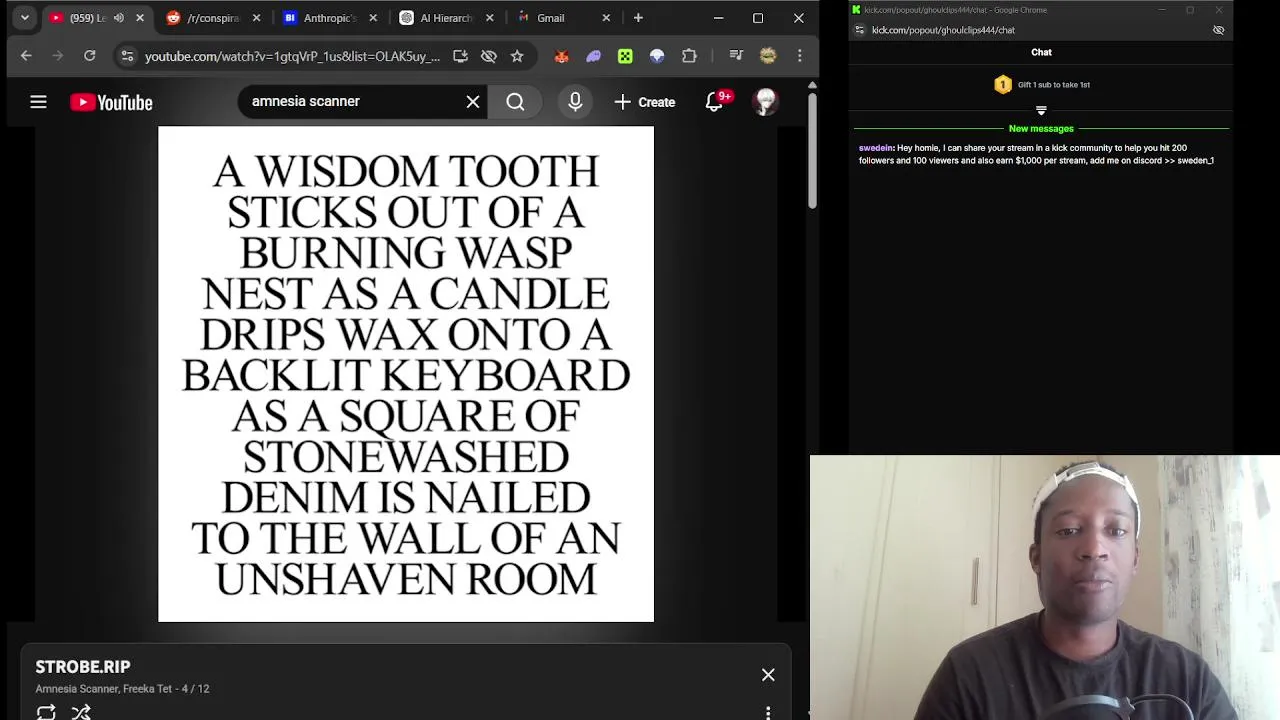This screenshot has width=1280, height=720.
Task: Close the STROBE.RIP playlist panel
Action: 768,675
